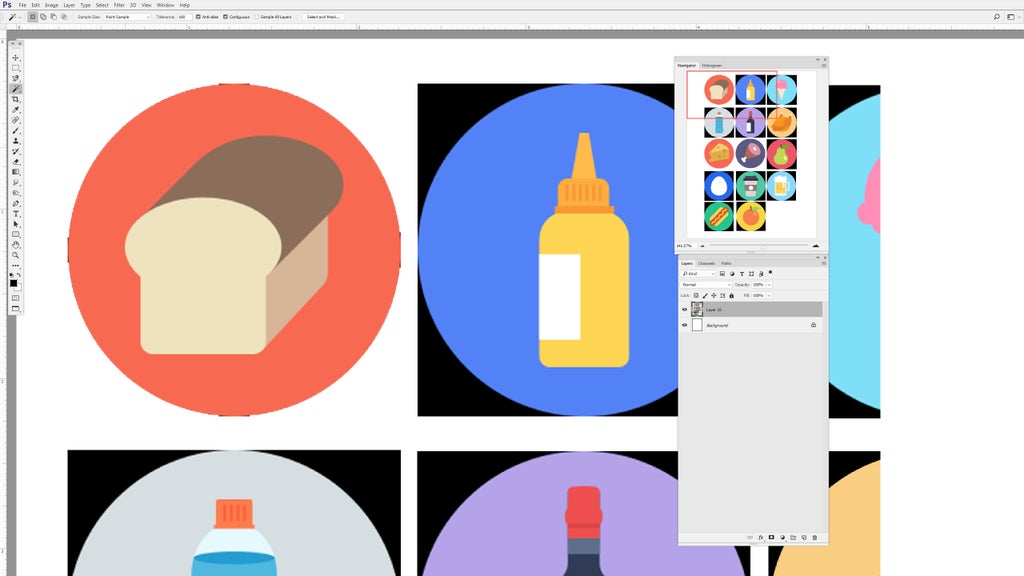Adjust the Navigator zoom slider
The height and width of the screenshot is (576, 1024).
[x=763, y=246]
